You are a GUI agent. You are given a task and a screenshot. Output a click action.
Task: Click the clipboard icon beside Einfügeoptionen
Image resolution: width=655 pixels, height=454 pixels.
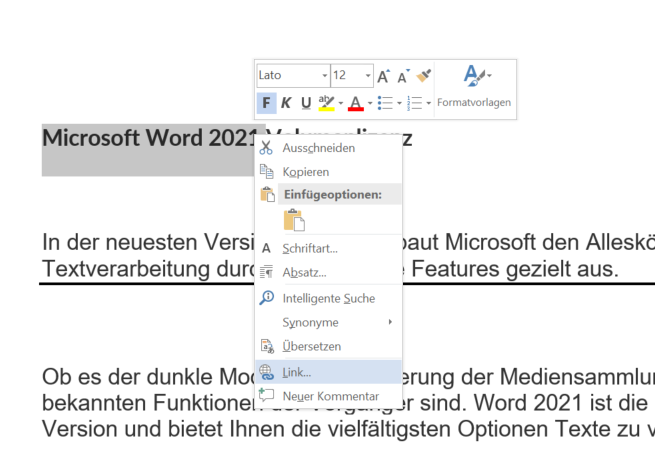[x=267, y=195]
